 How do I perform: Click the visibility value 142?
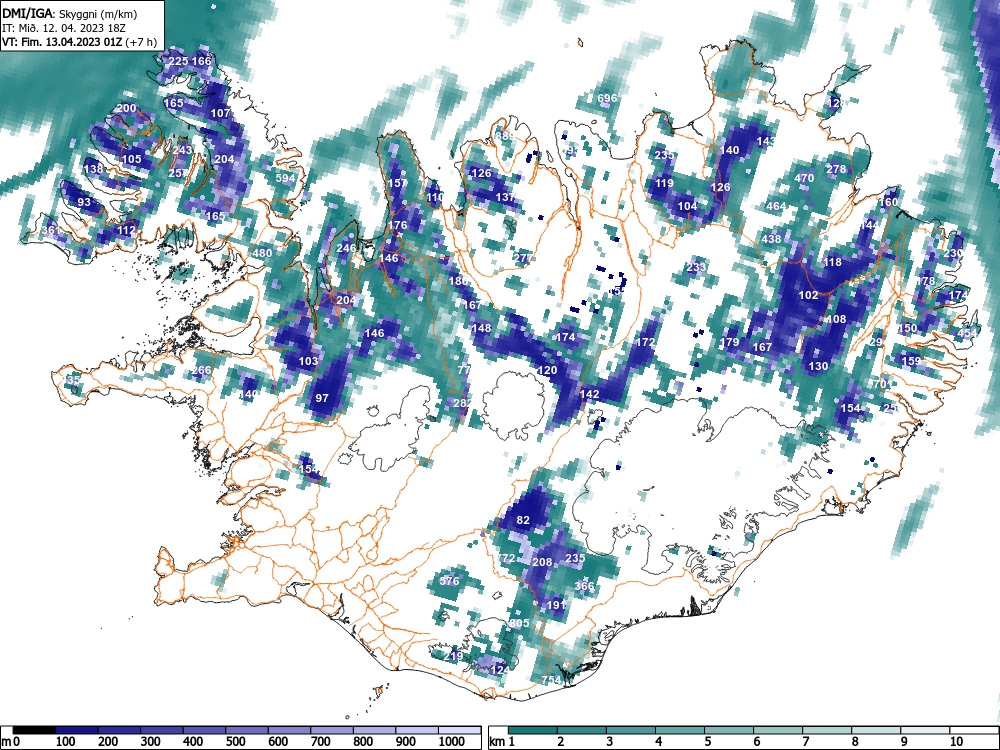589,394
